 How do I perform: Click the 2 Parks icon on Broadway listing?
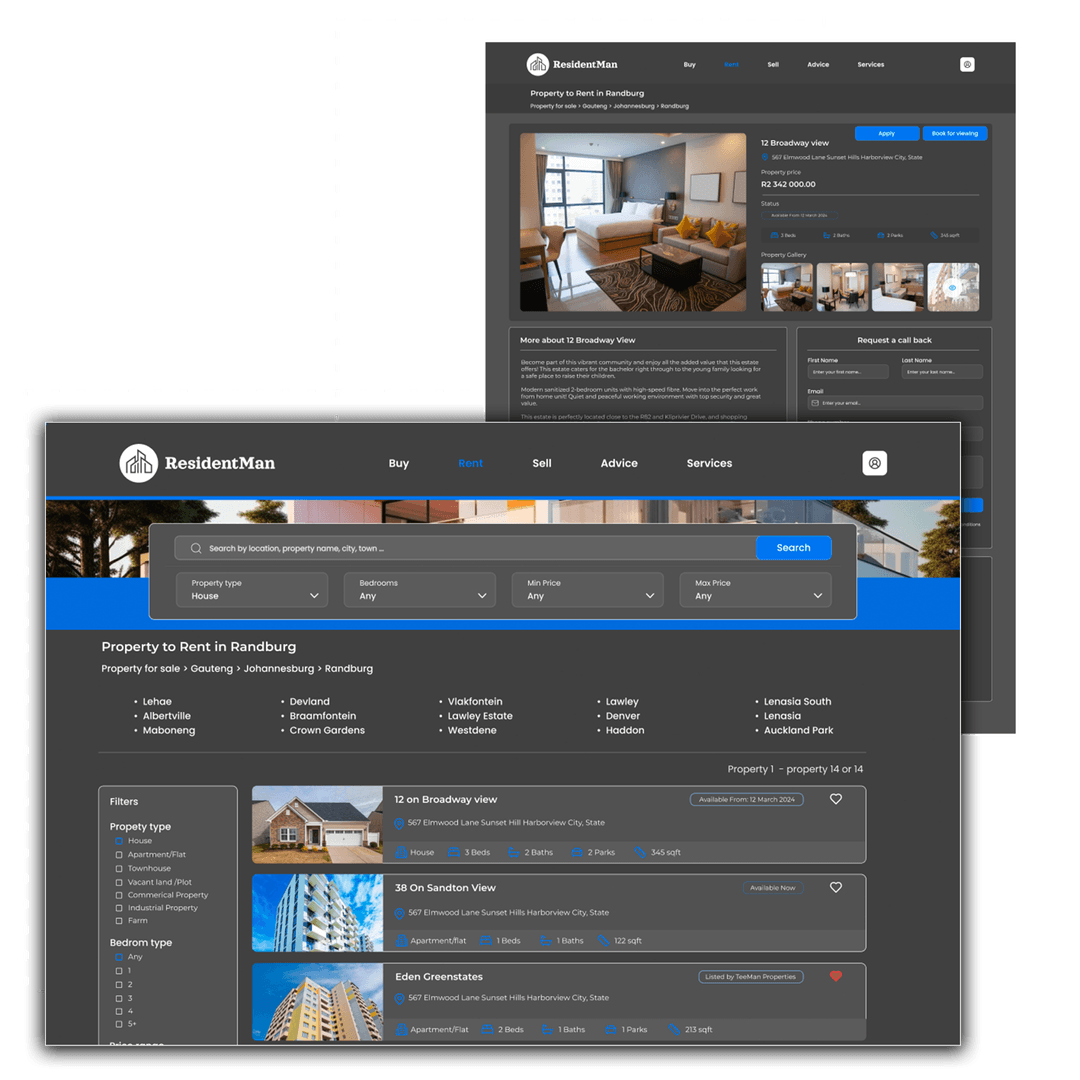coord(577,852)
